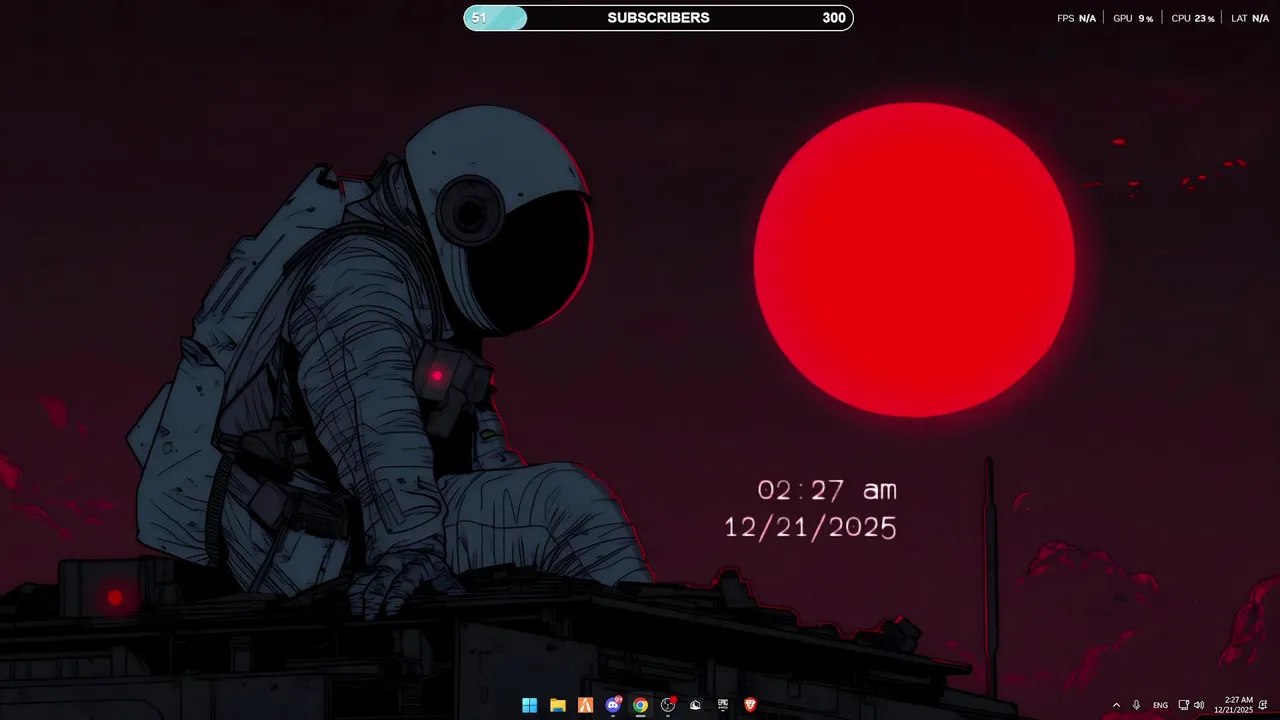1280x720 pixels.
Task: Open File Explorer from the taskbar
Action: [558, 705]
